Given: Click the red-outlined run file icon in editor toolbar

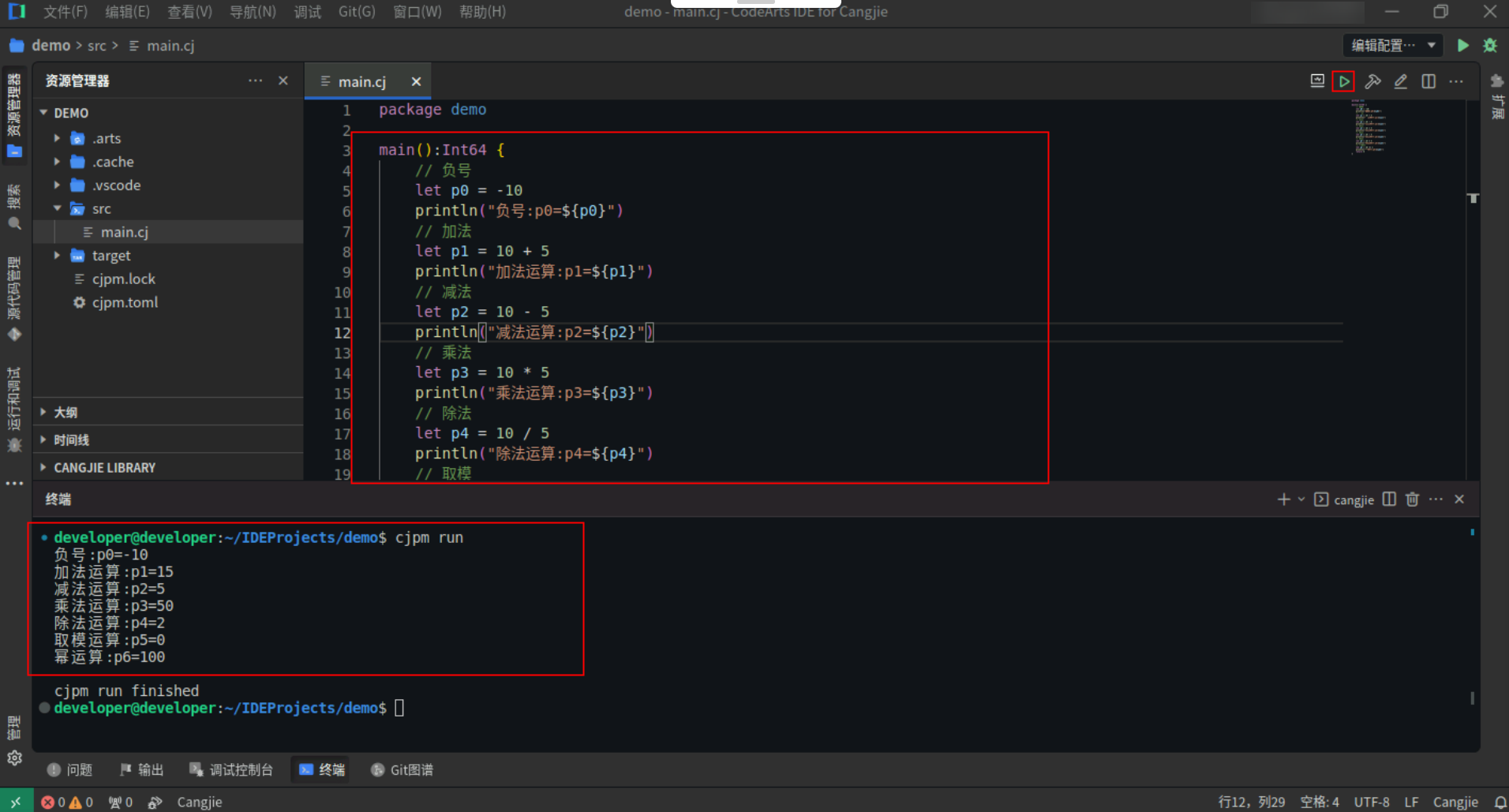Looking at the screenshot, I should click(x=1343, y=81).
